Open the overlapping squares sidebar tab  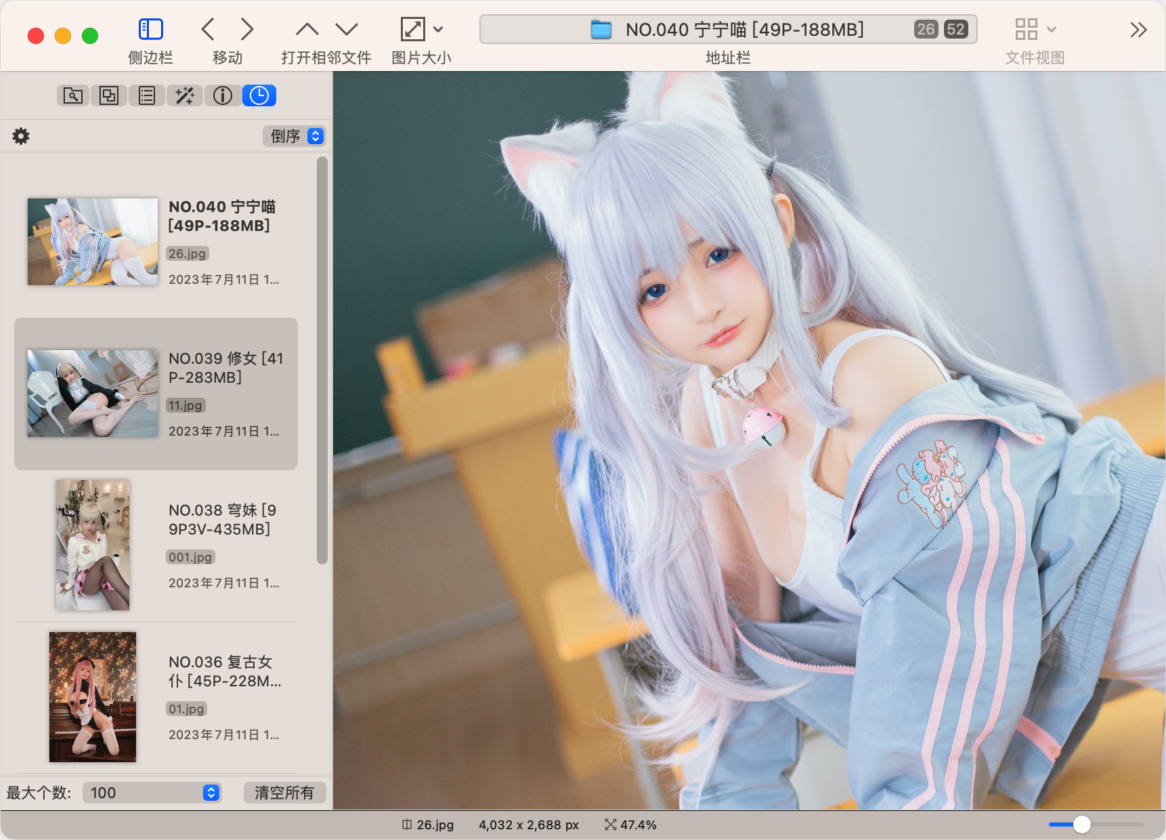108,96
